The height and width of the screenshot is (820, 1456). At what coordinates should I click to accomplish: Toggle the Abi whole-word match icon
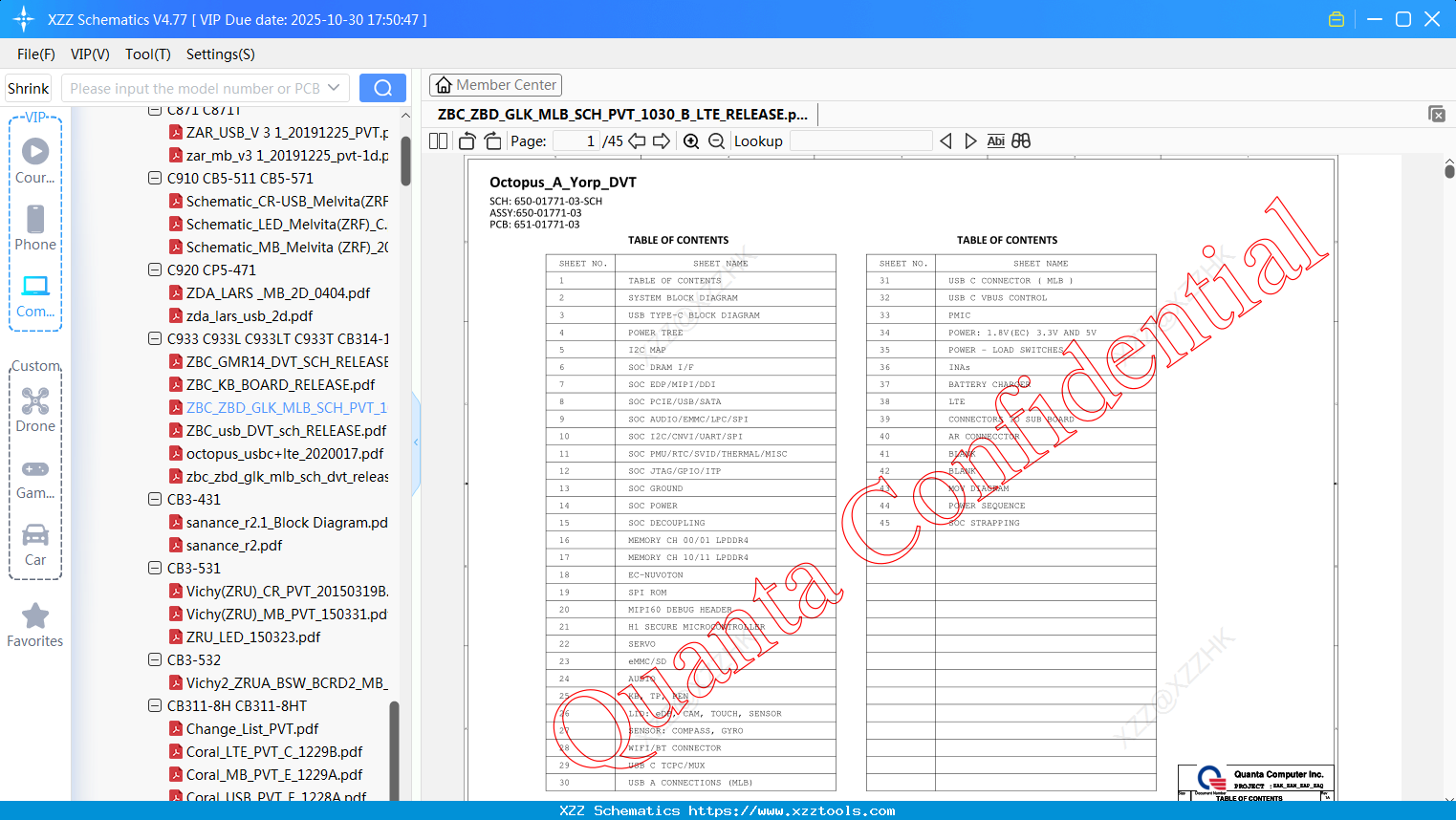coord(995,141)
